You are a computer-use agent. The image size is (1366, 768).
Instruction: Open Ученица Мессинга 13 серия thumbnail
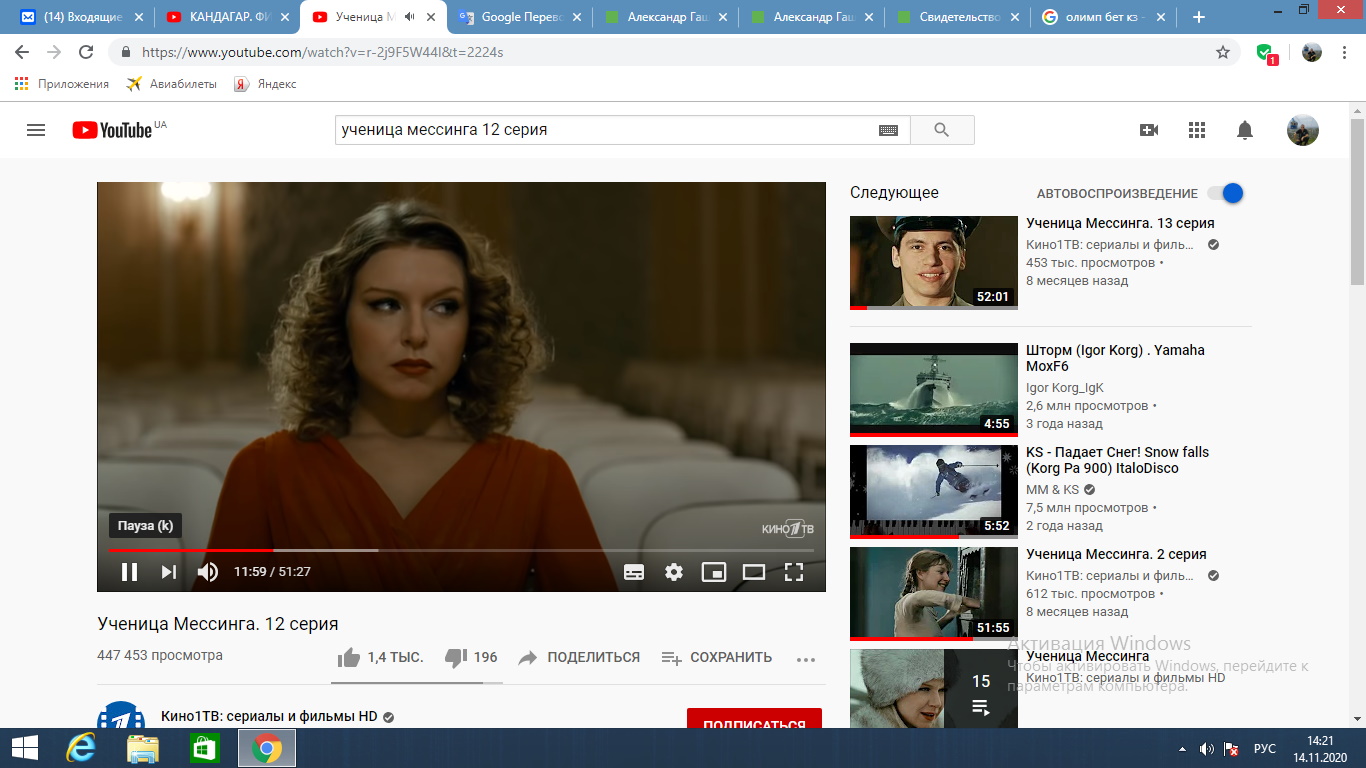click(933, 263)
